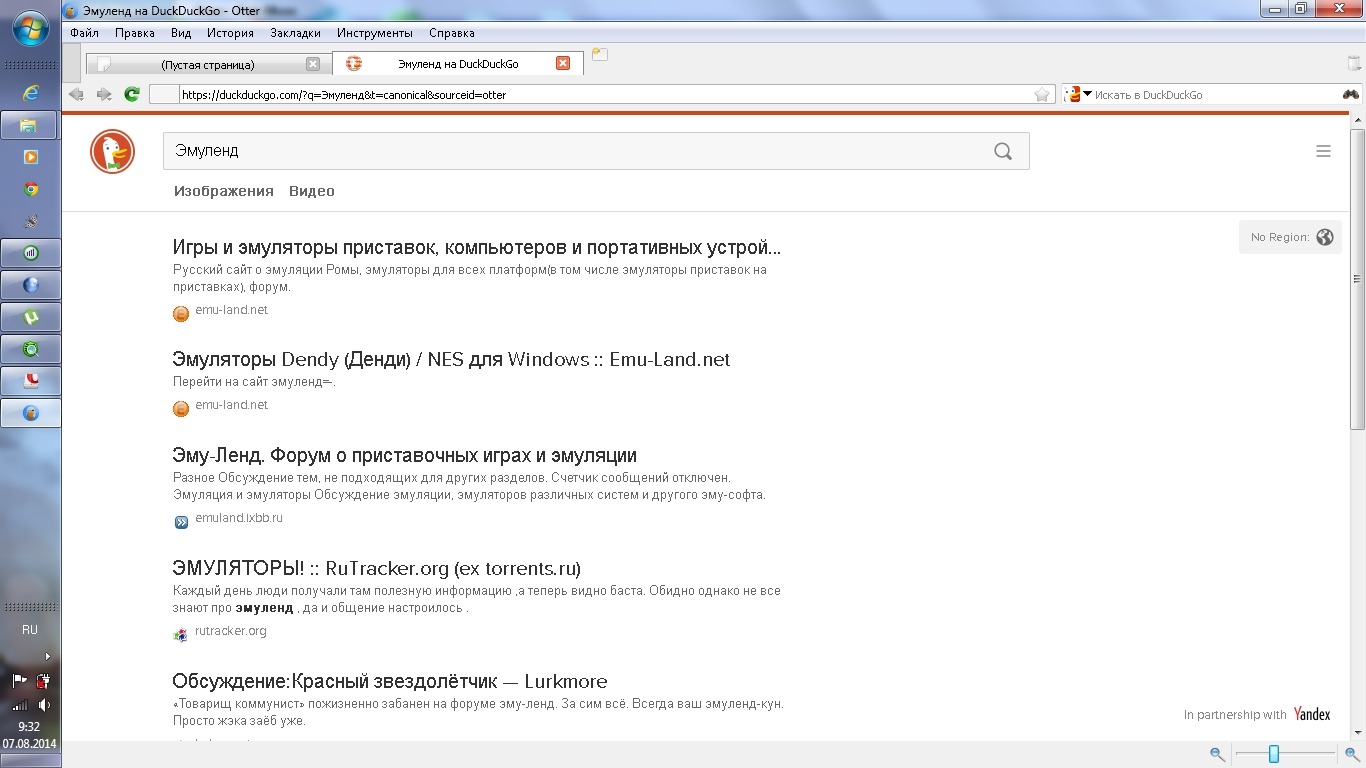The image size is (1366, 768).
Task: Open the Инструменты menu
Action: coord(375,33)
